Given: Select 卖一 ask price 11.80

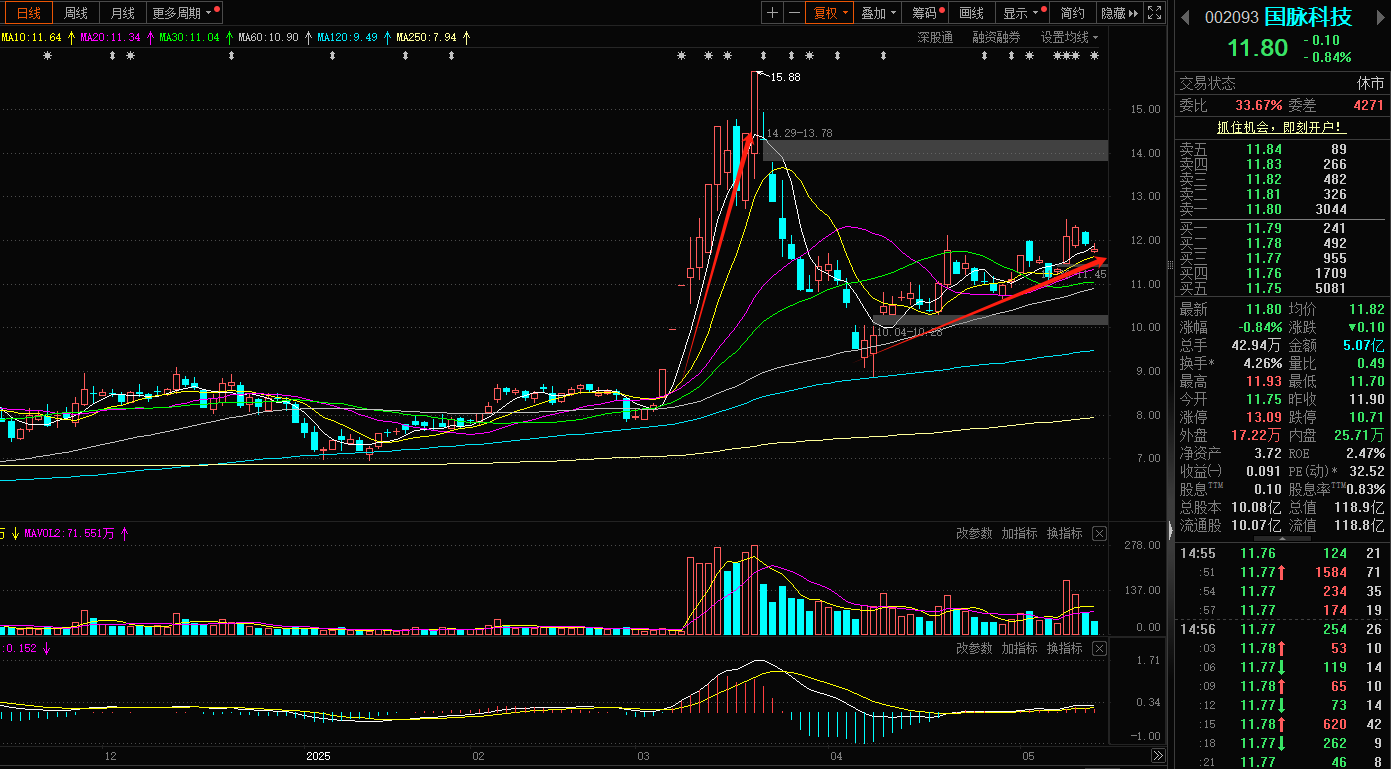Looking at the screenshot, I should [1264, 210].
